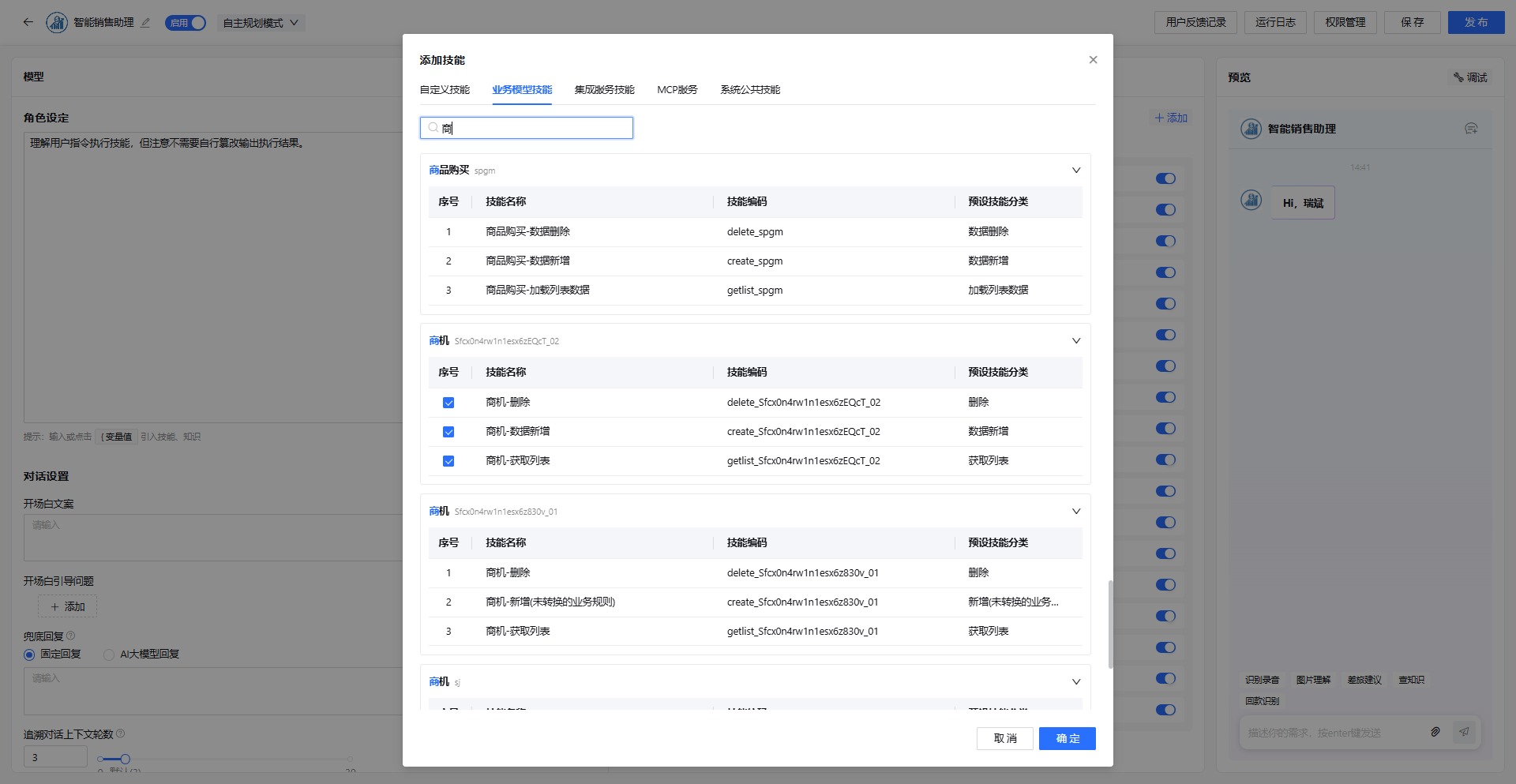The width and height of the screenshot is (1516, 784).
Task: Collapse the 商机 sj section
Action: [1075, 682]
